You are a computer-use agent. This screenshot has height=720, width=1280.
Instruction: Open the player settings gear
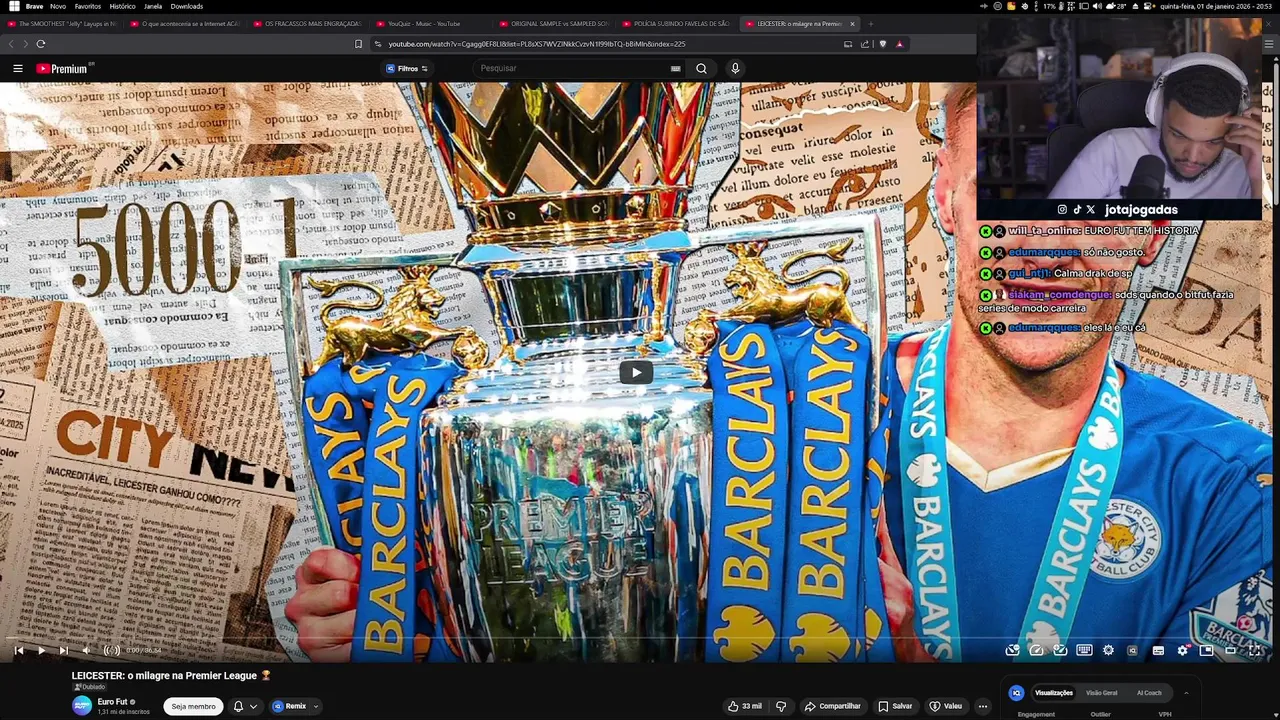coord(1182,650)
